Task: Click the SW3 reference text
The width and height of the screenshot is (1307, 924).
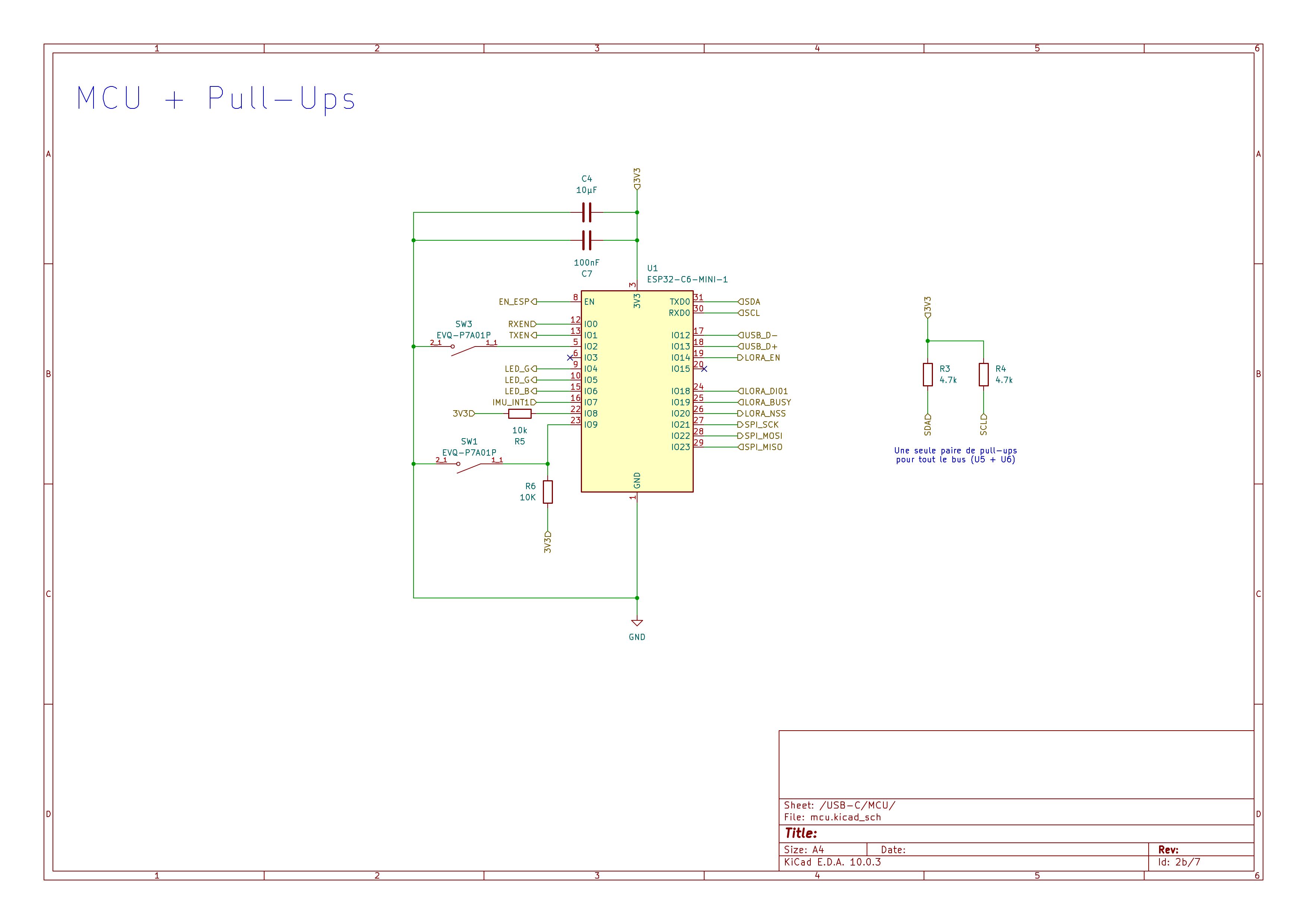Action: [464, 324]
